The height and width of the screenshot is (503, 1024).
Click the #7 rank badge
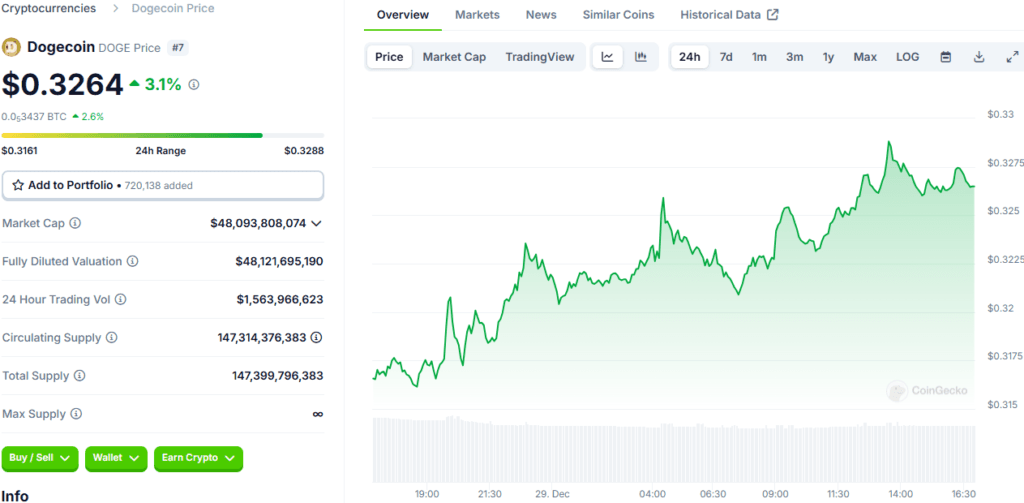178,47
